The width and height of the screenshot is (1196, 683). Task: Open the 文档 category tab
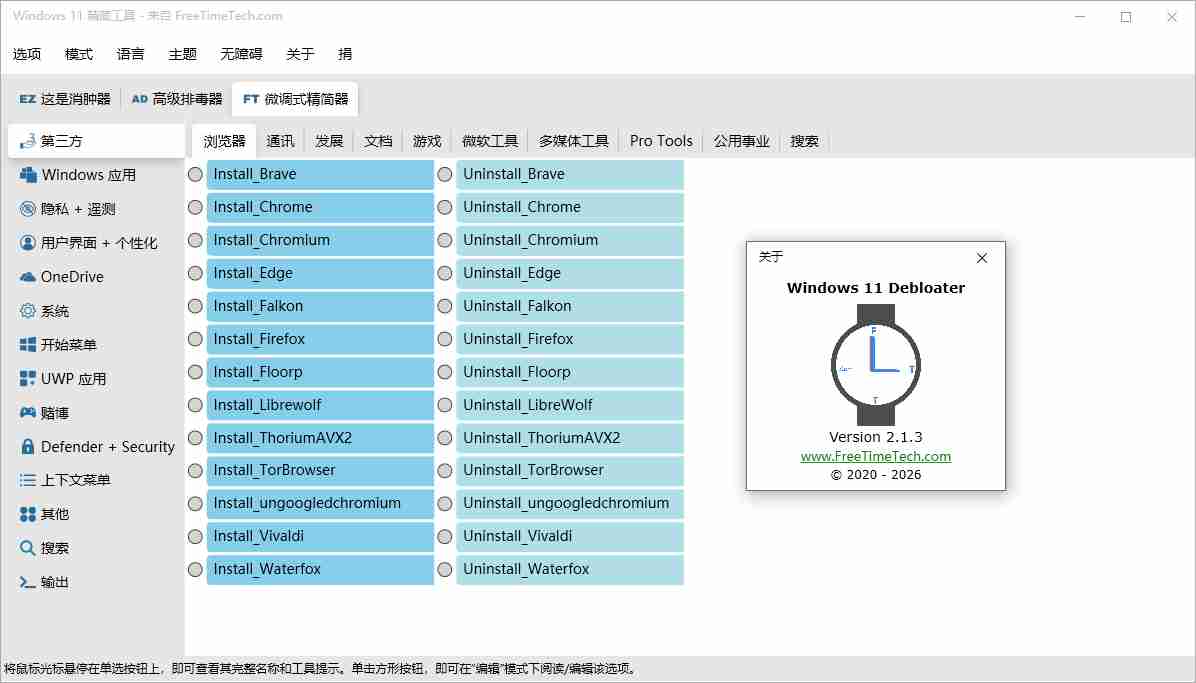(x=378, y=141)
